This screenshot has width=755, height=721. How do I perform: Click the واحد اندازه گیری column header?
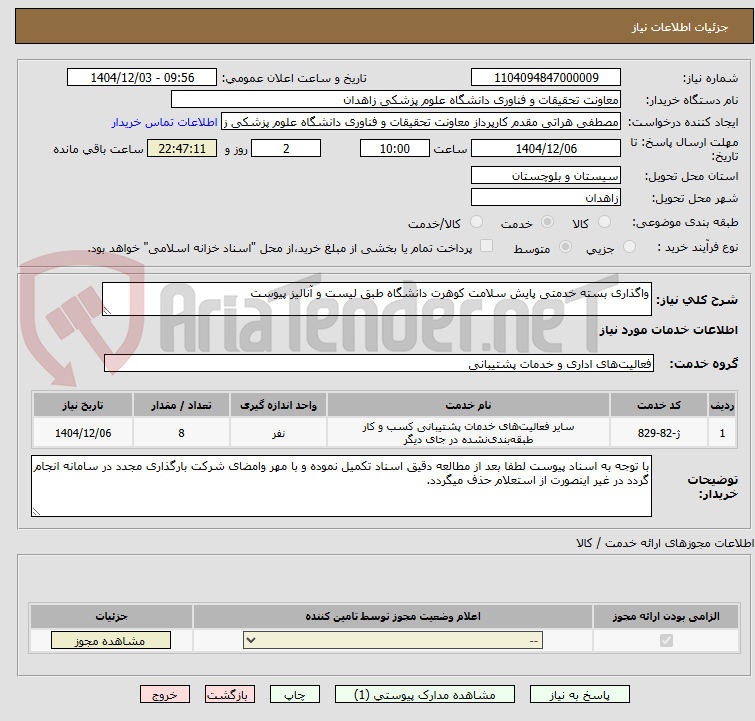point(278,405)
